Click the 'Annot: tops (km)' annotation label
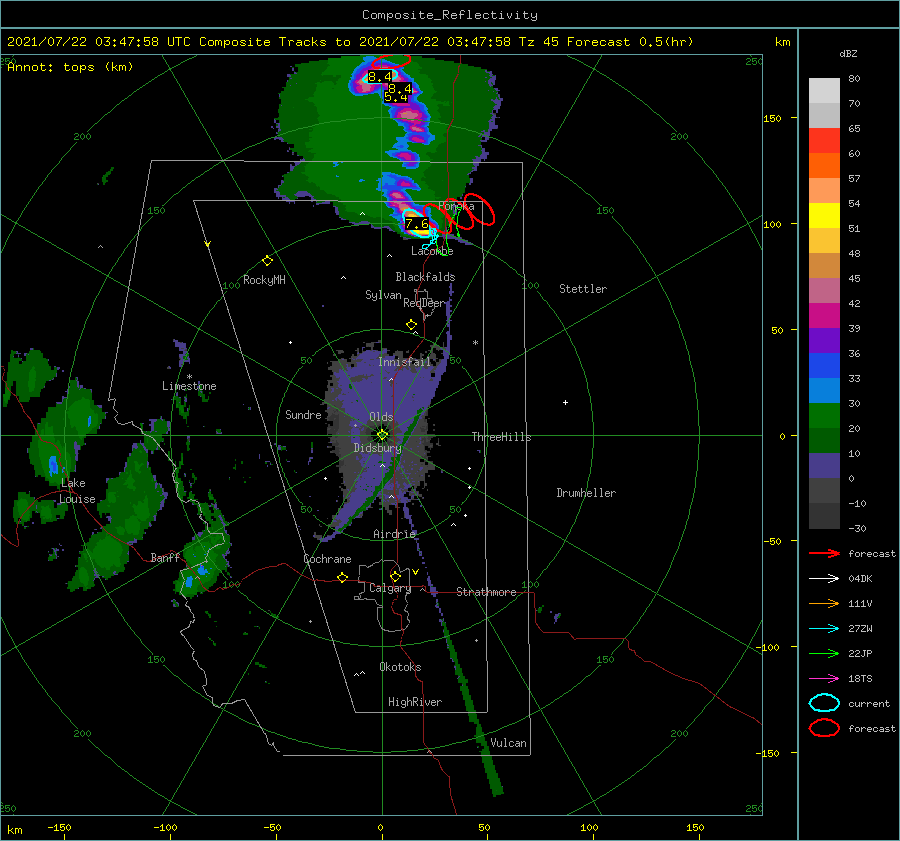 (x=70, y=67)
